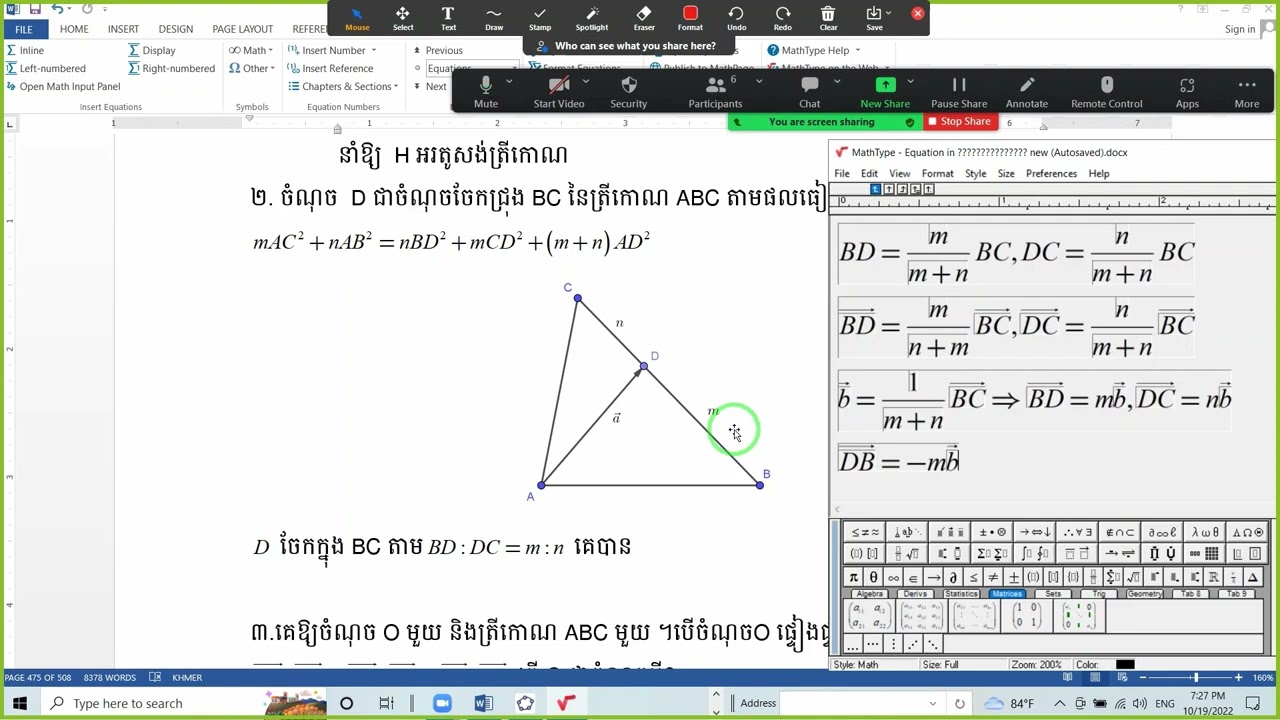The image size is (1280, 720).
Task: Select the Mouse annotation tool
Action: [x=357, y=18]
